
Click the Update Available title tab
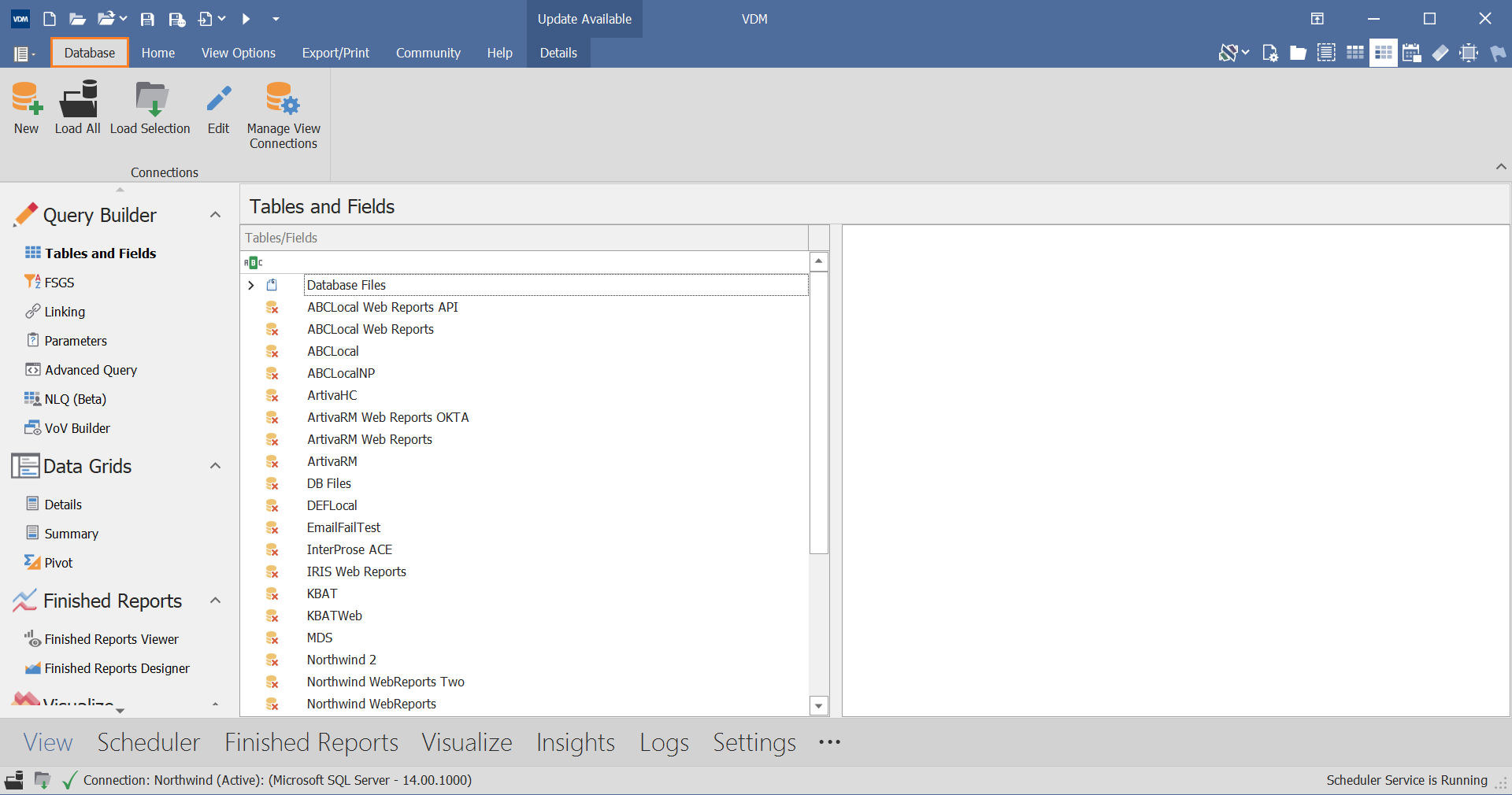(x=584, y=19)
